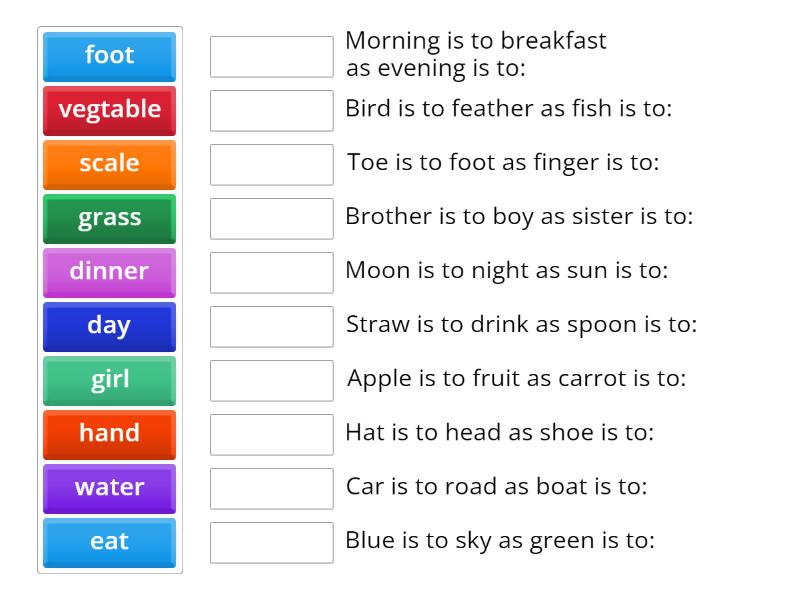Choose the answer box for 'Moon is to night'
This screenshot has height=600, width=800.
click(x=271, y=273)
